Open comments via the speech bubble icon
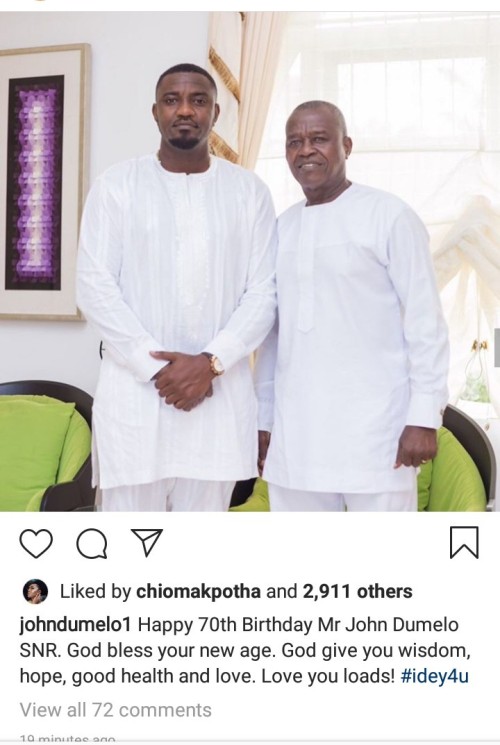This screenshot has height=745, width=500. 91,544
